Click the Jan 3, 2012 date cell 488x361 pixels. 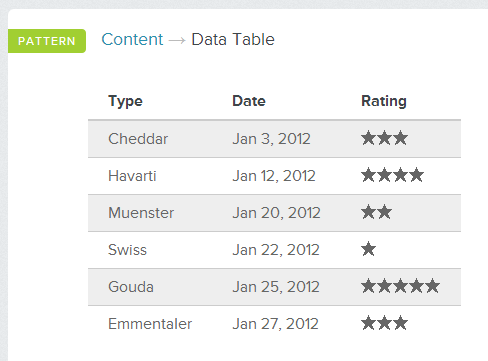click(x=271, y=139)
